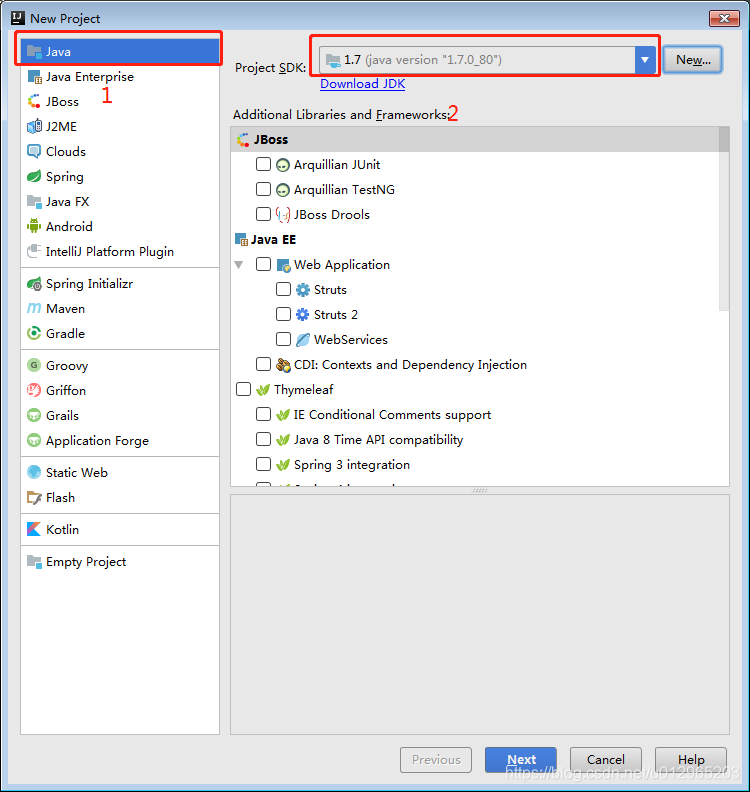750x792 pixels.
Task: Select the Spring Initializr entry
Action: pyautogui.click(x=120, y=284)
